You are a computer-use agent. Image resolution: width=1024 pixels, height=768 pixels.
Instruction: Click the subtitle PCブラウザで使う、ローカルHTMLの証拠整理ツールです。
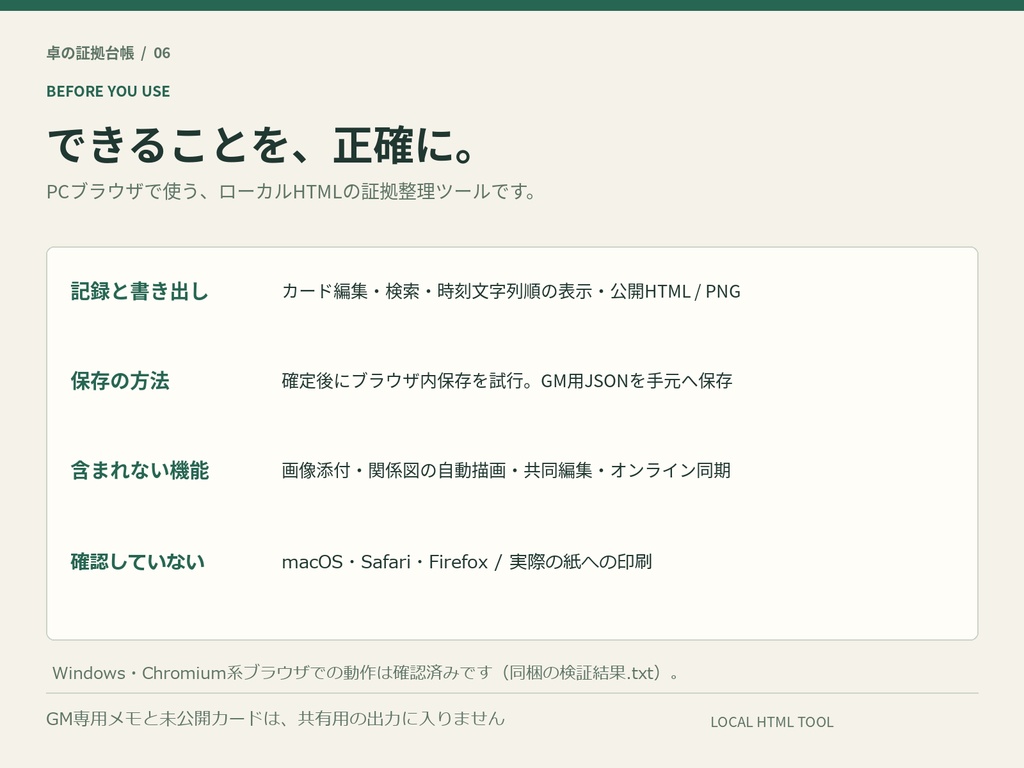coord(291,192)
